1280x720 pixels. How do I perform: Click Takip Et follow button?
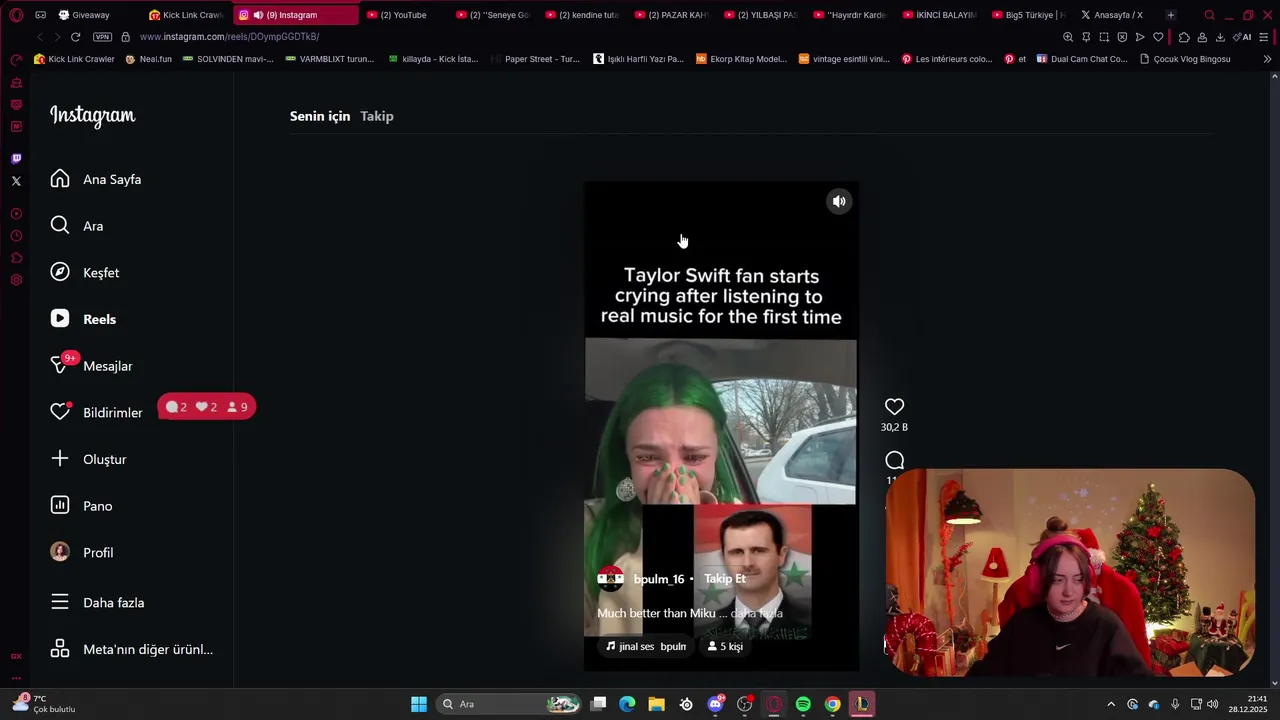[725, 579]
